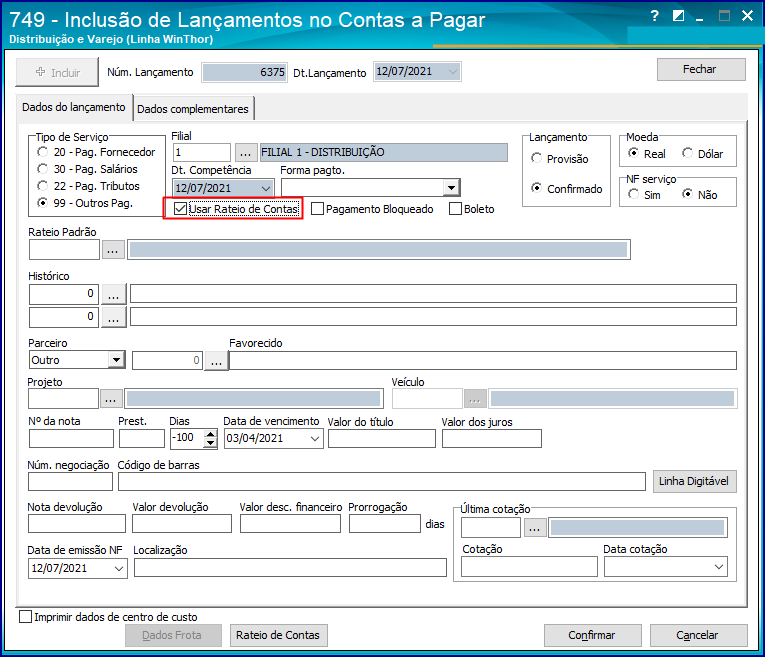Click the Incluir button
765x657 pixels.
(57, 73)
